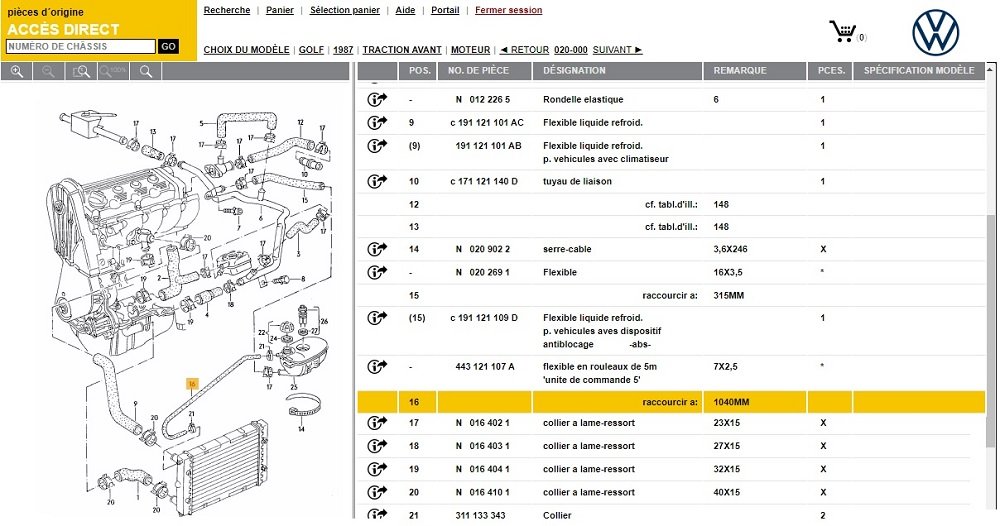
Task: Open info icon for 171 121 140 D
Action: pyautogui.click(x=377, y=181)
